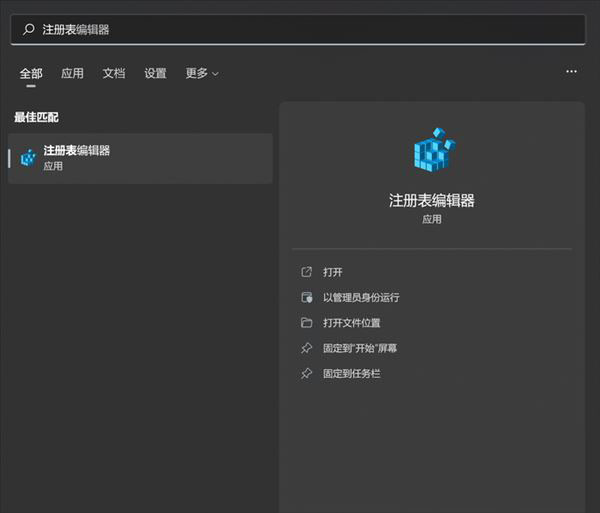Click 以管理员身份运行
The width and height of the screenshot is (600, 513).
coord(361,297)
